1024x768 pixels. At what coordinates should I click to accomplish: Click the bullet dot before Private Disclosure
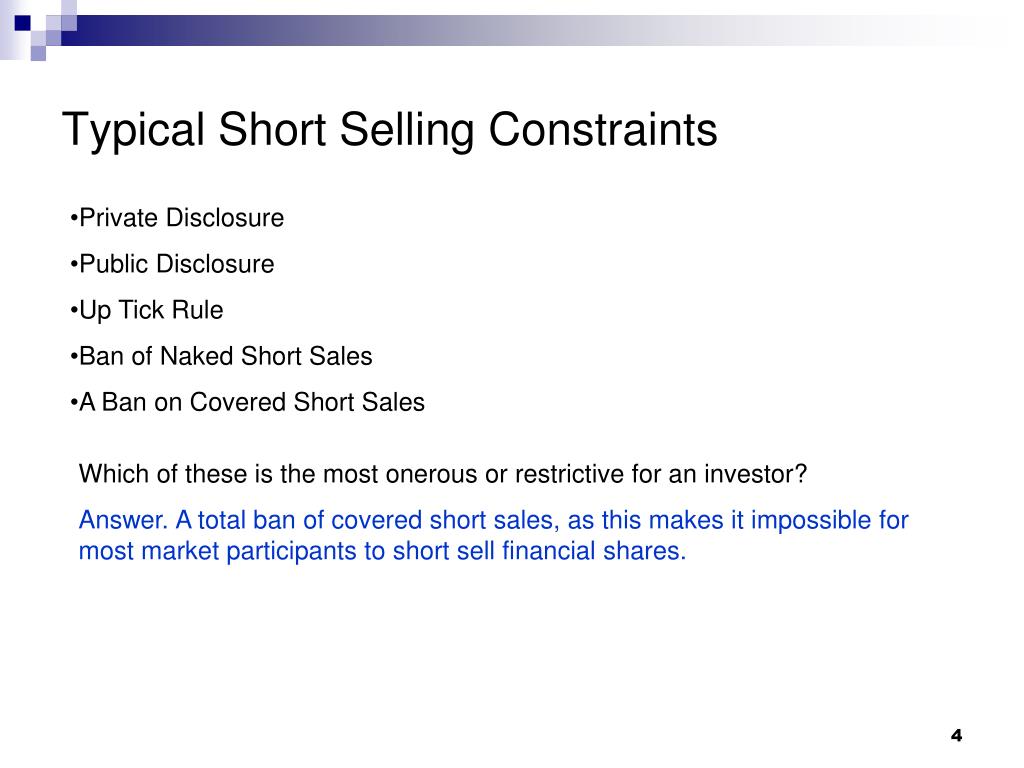tap(74, 217)
